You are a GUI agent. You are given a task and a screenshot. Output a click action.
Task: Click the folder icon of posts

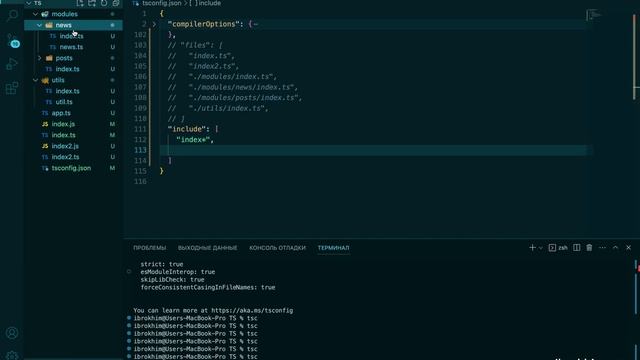point(49,58)
